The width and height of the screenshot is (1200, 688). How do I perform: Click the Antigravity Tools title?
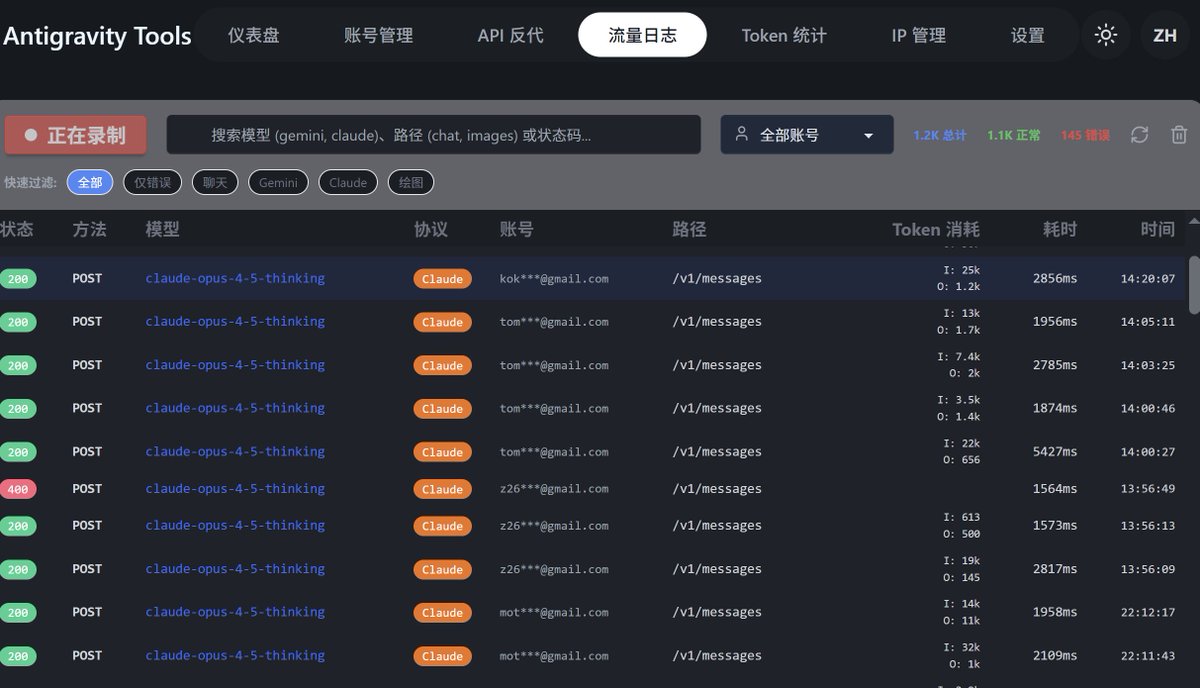coord(97,36)
